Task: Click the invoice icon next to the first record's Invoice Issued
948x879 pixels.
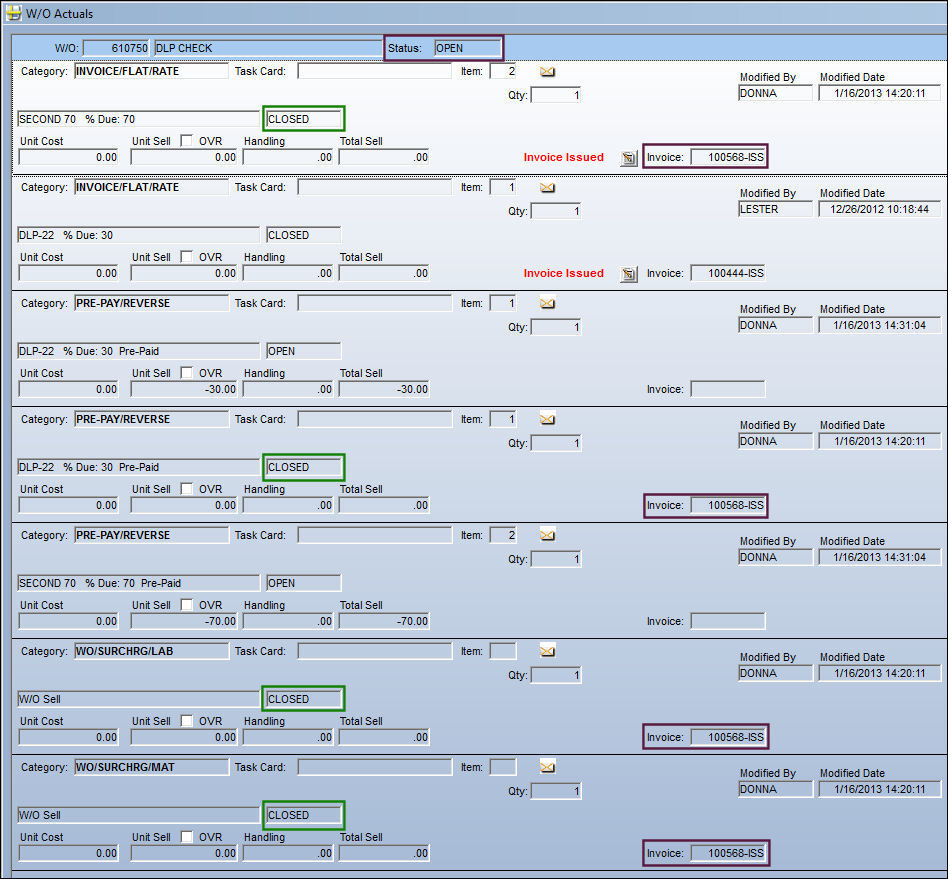Action: pyautogui.click(x=629, y=158)
